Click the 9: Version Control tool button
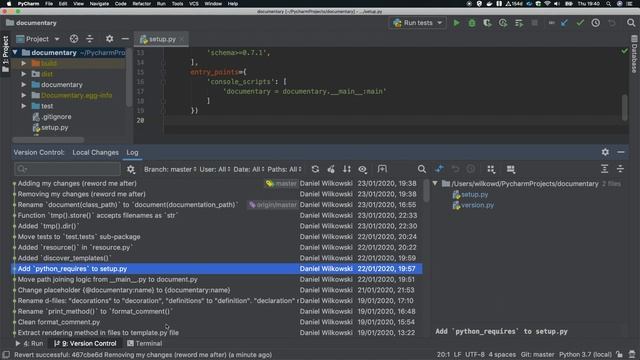This screenshot has height=360, width=640. [85, 343]
